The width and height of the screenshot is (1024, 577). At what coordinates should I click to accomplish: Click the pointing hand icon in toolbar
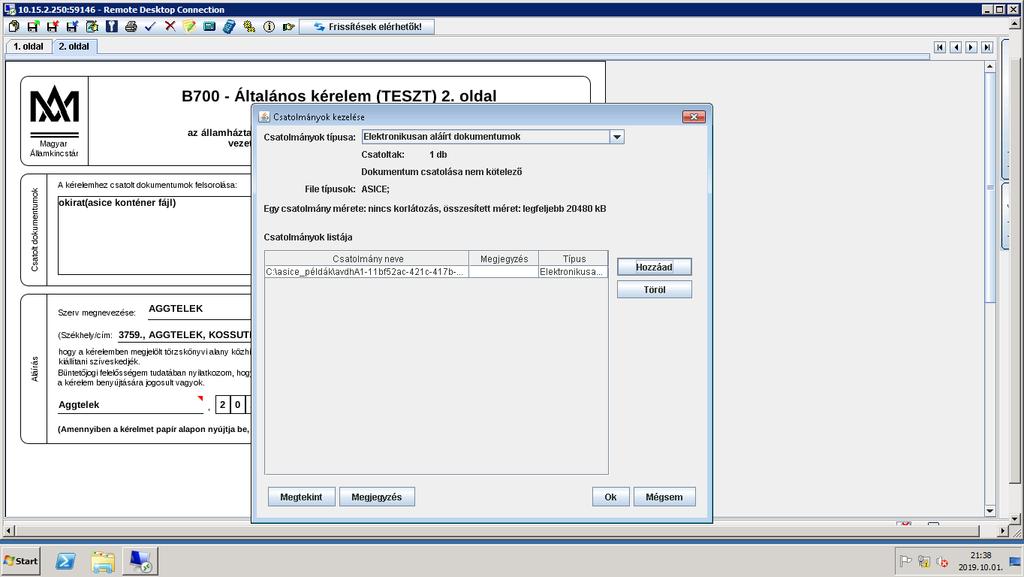pyautogui.click(x=288, y=27)
